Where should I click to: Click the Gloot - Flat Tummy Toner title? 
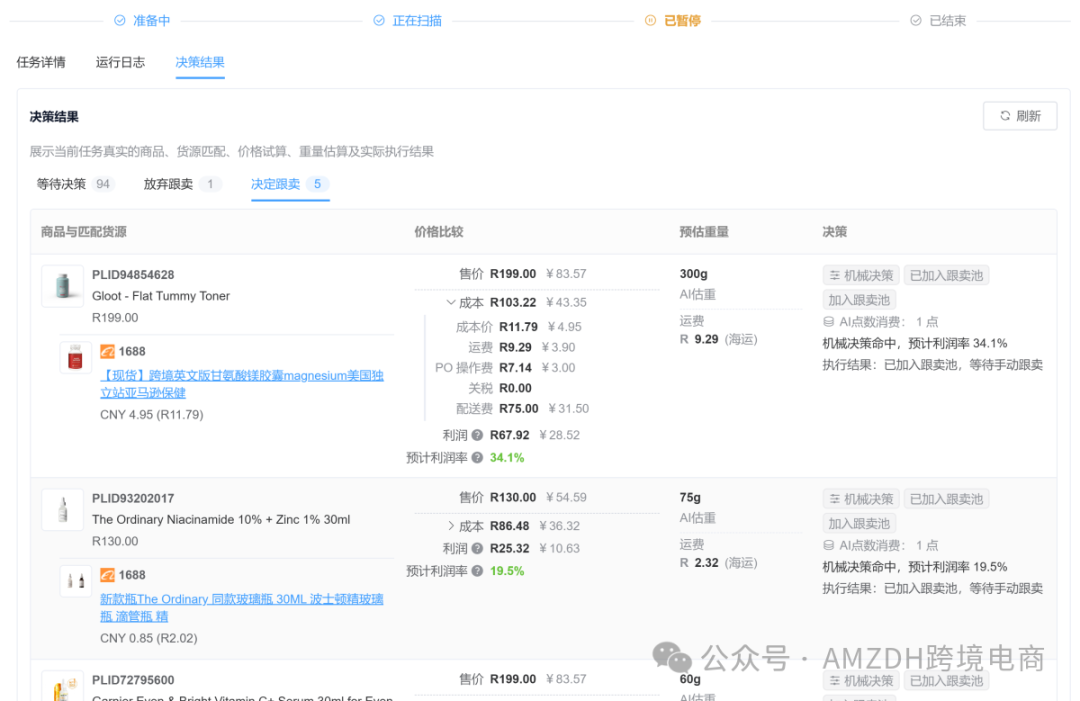coord(161,296)
